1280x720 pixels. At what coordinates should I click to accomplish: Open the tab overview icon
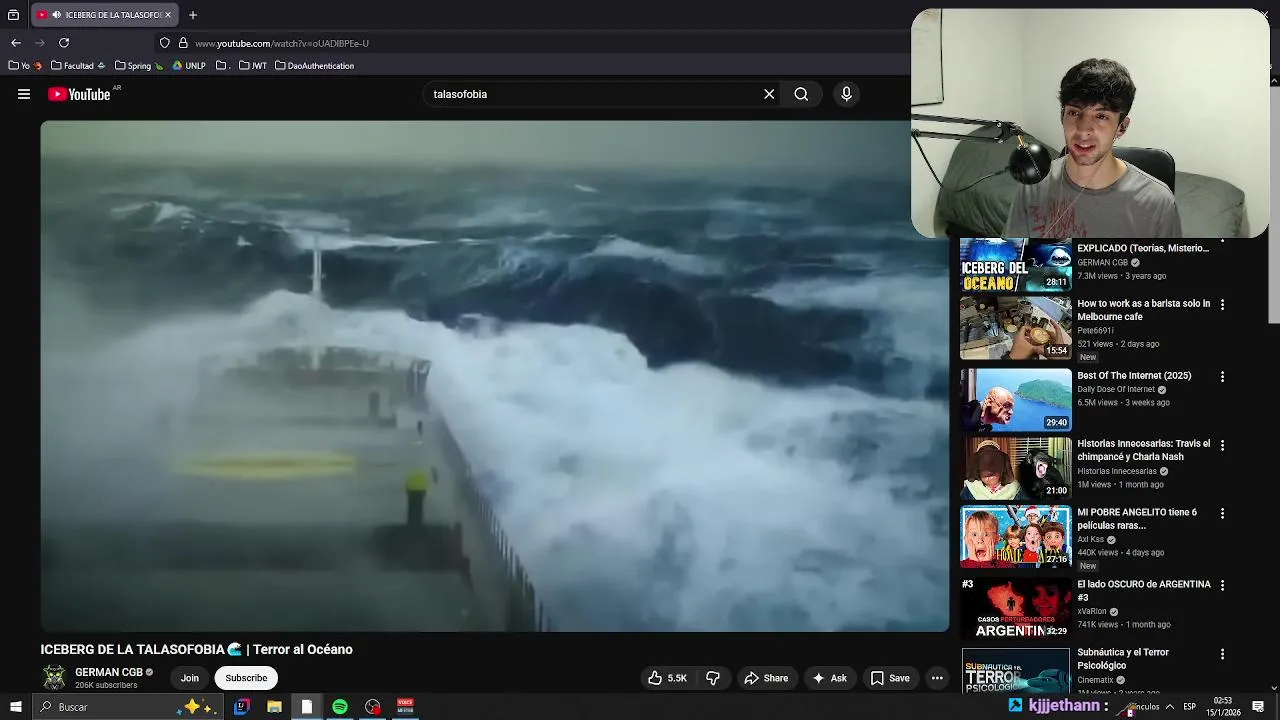coord(13,15)
